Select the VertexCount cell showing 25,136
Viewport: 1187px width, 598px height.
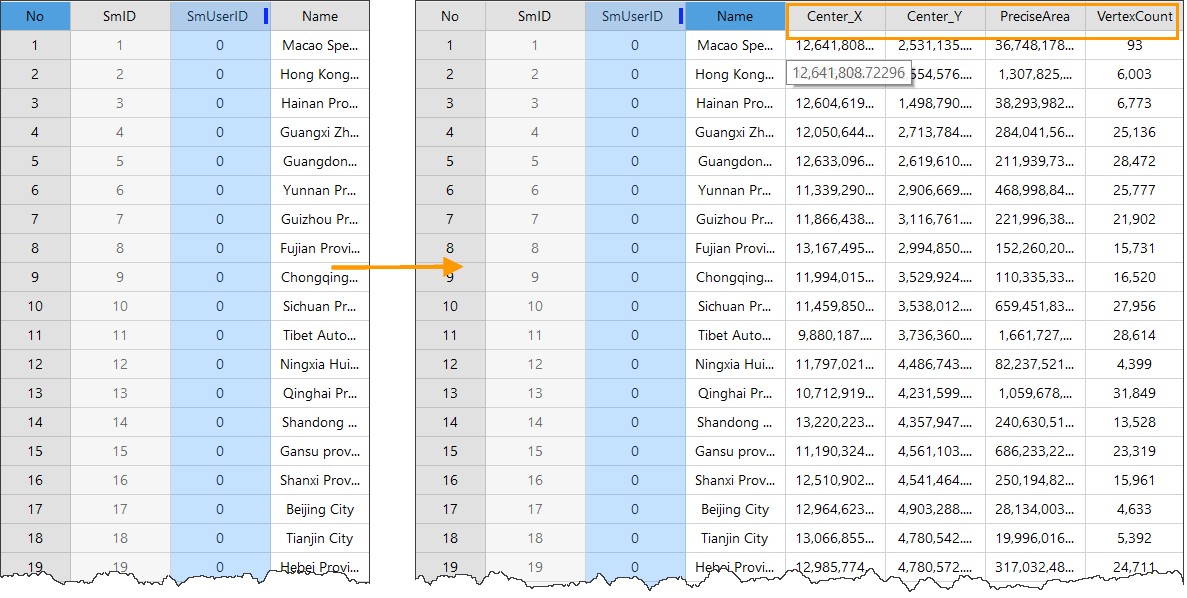tap(1134, 133)
